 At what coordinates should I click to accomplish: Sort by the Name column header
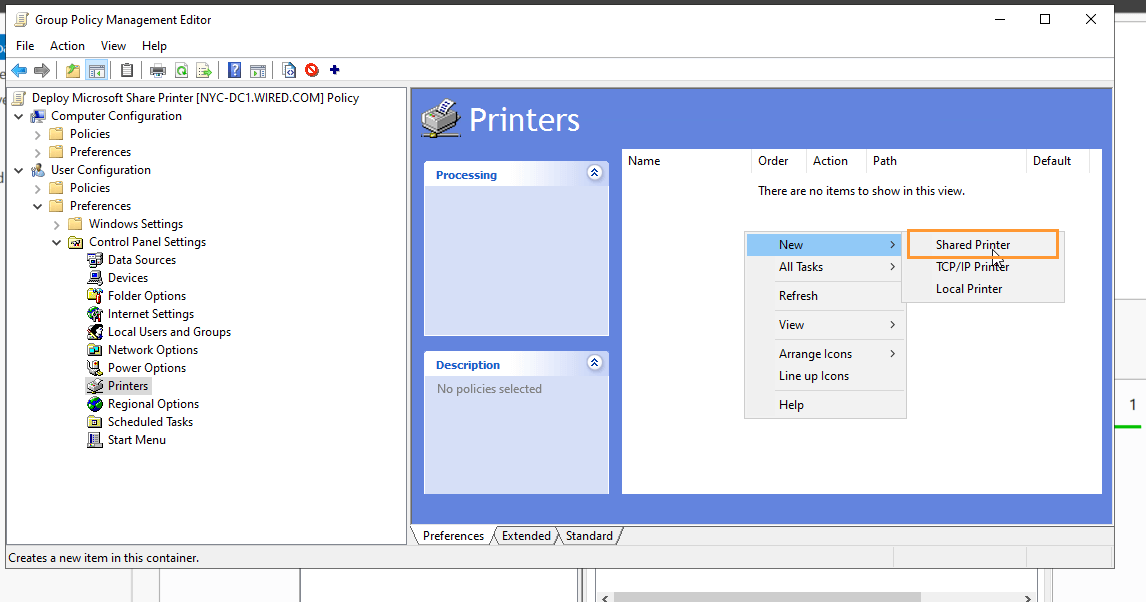coord(686,161)
